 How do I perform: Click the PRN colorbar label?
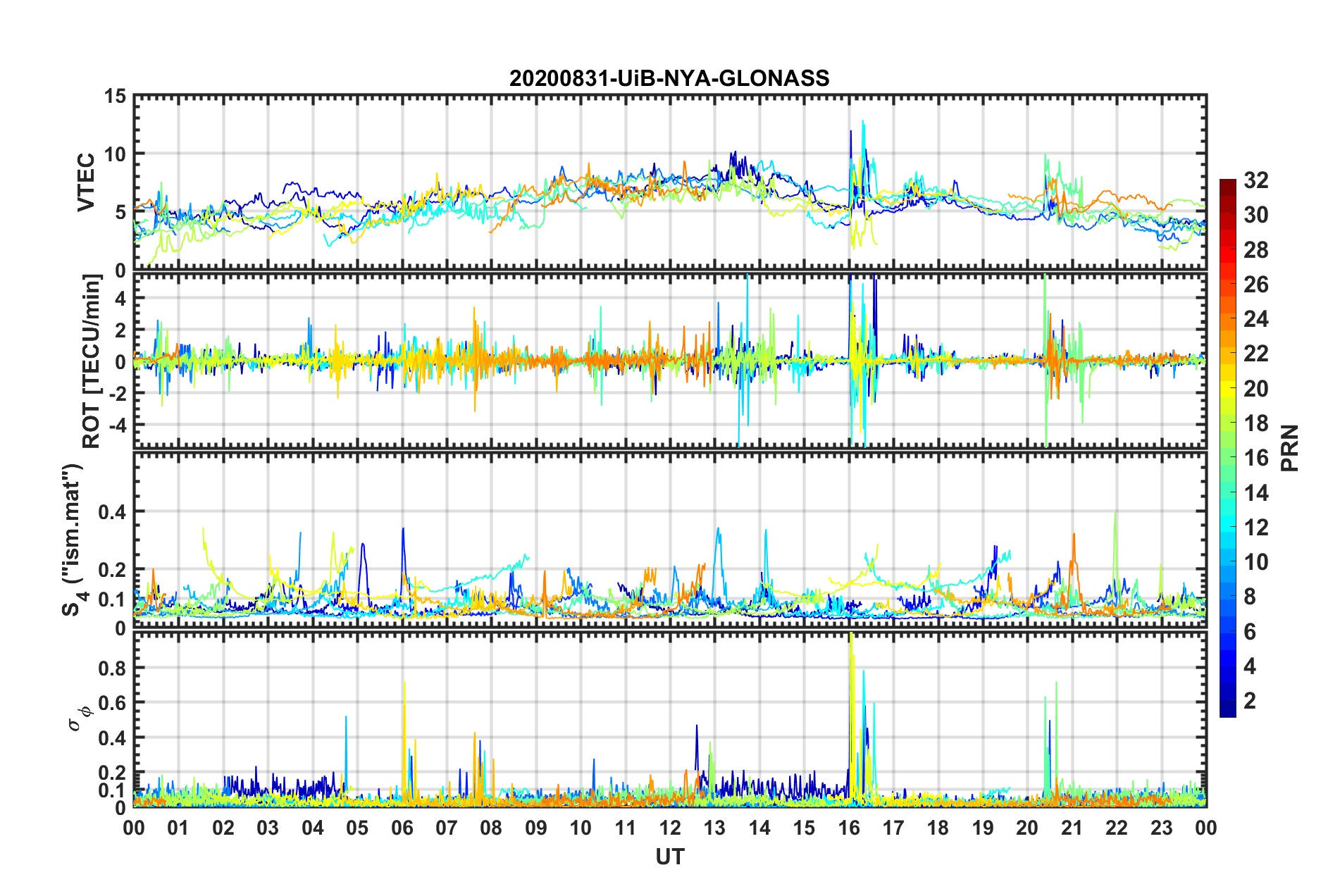tap(1289, 448)
